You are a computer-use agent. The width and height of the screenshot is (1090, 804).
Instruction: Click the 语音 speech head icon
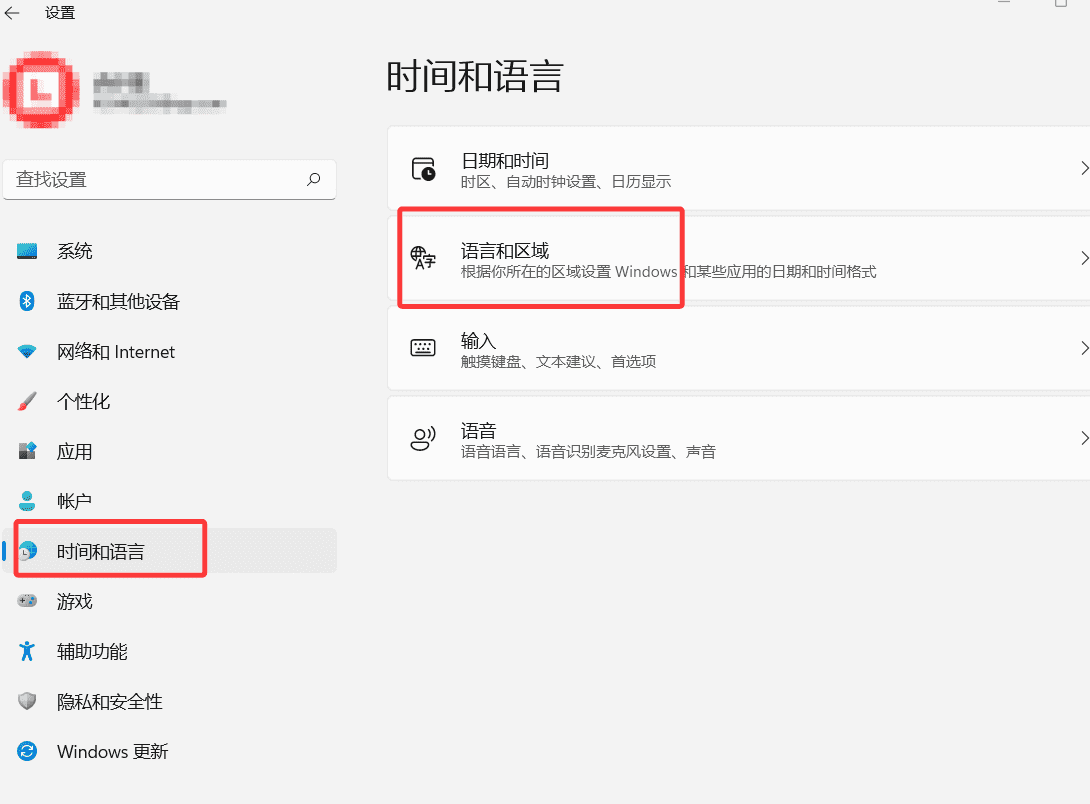click(x=423, y=438)
